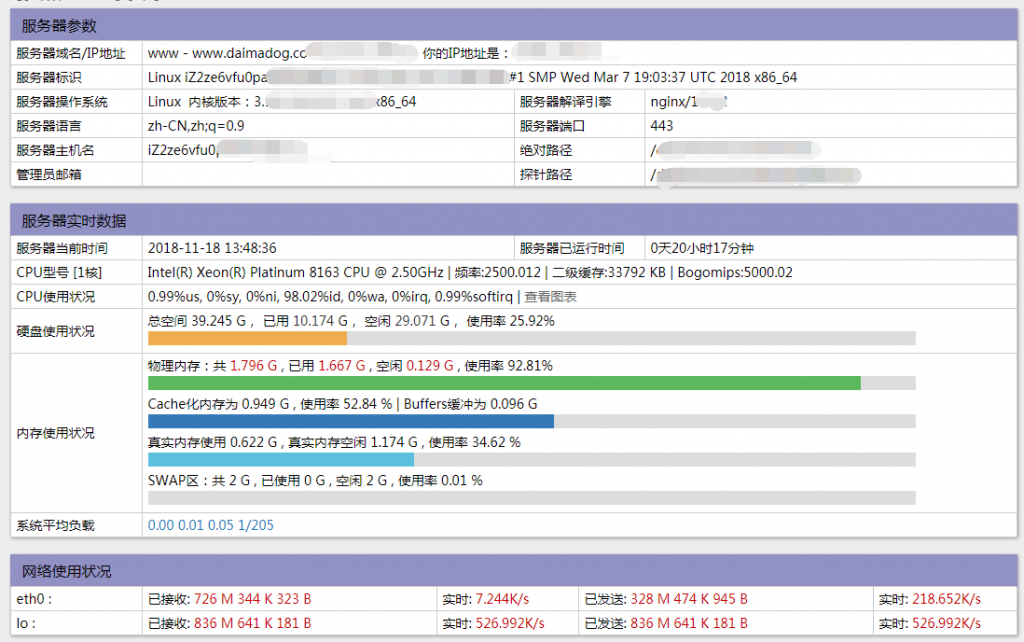The width and height of the screenshot is (1024, 642).
Task: Click the SWAP区 共 2 G text line
Action: [315, 481]
